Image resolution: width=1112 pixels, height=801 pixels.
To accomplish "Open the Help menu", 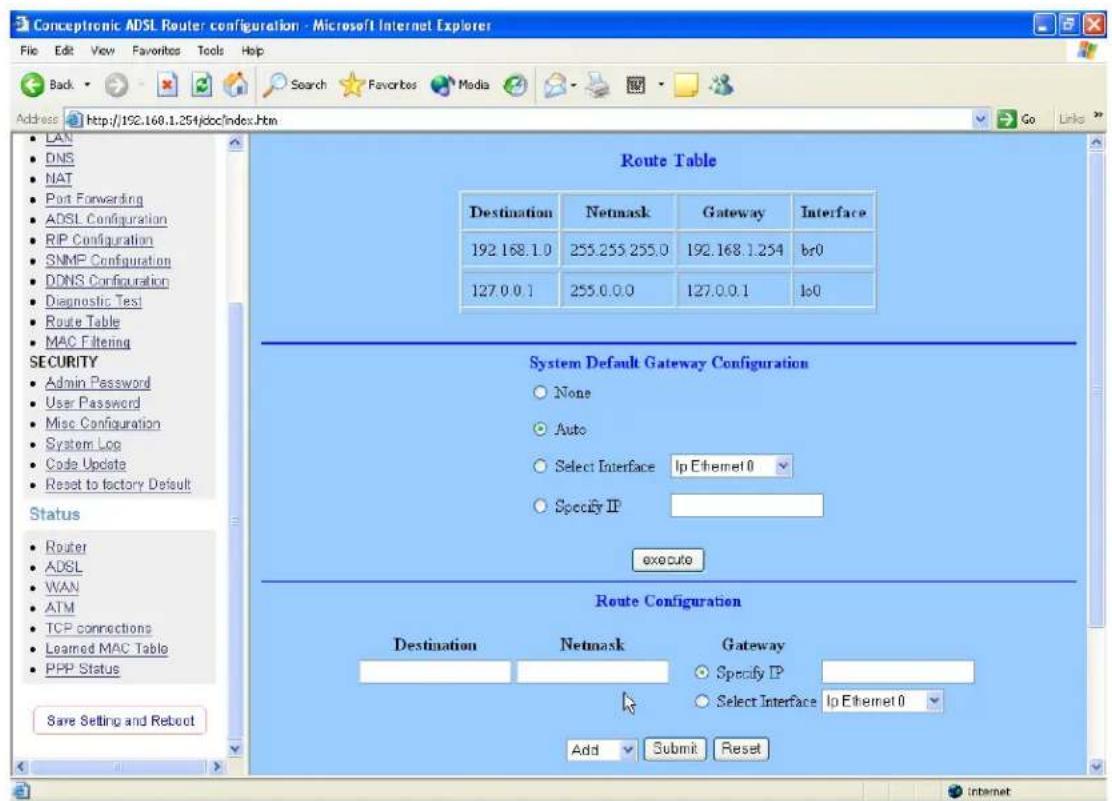I will tap(252, 50).
